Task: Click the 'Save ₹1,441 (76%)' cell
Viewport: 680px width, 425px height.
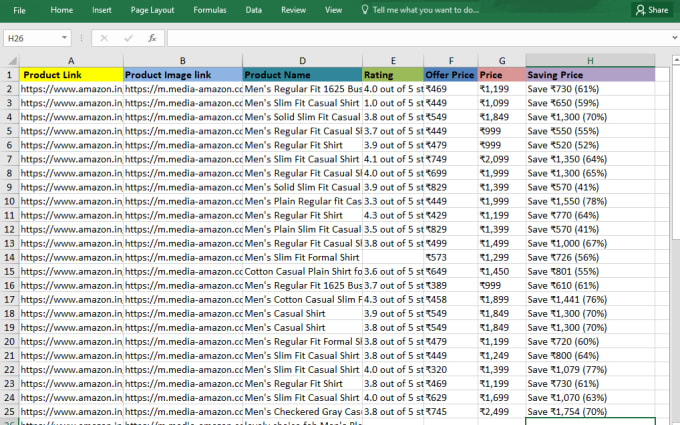Action: [590, 299]
